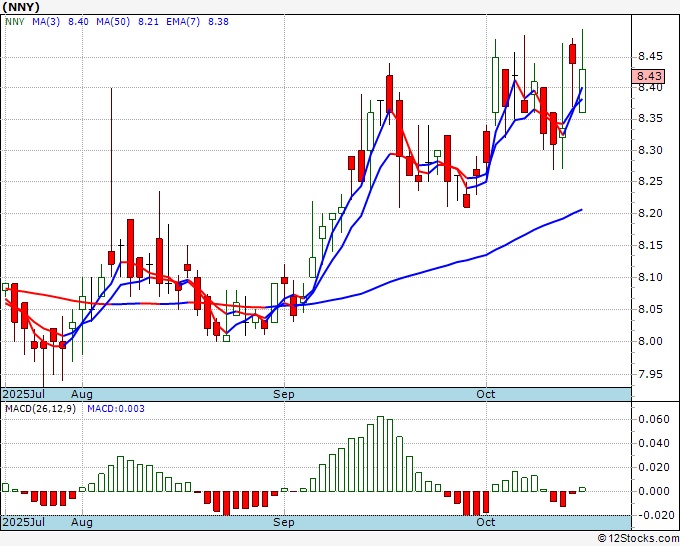Click the end of the MA(50) line
Screen dimensions: 680x546
point(581,210)
